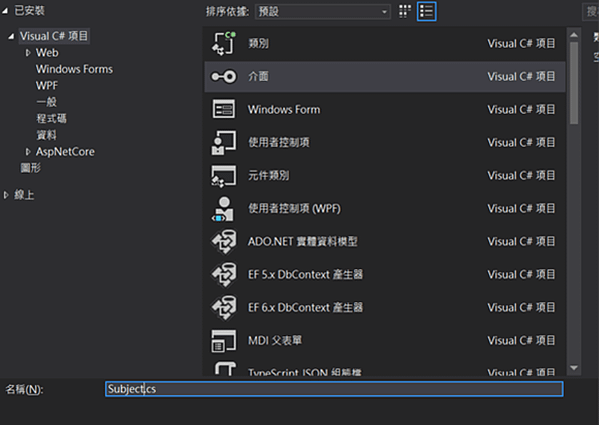Click the EF 5.x DbContext 產生器 icon
This screenshot has height=425, width=599.
(224, 275)
